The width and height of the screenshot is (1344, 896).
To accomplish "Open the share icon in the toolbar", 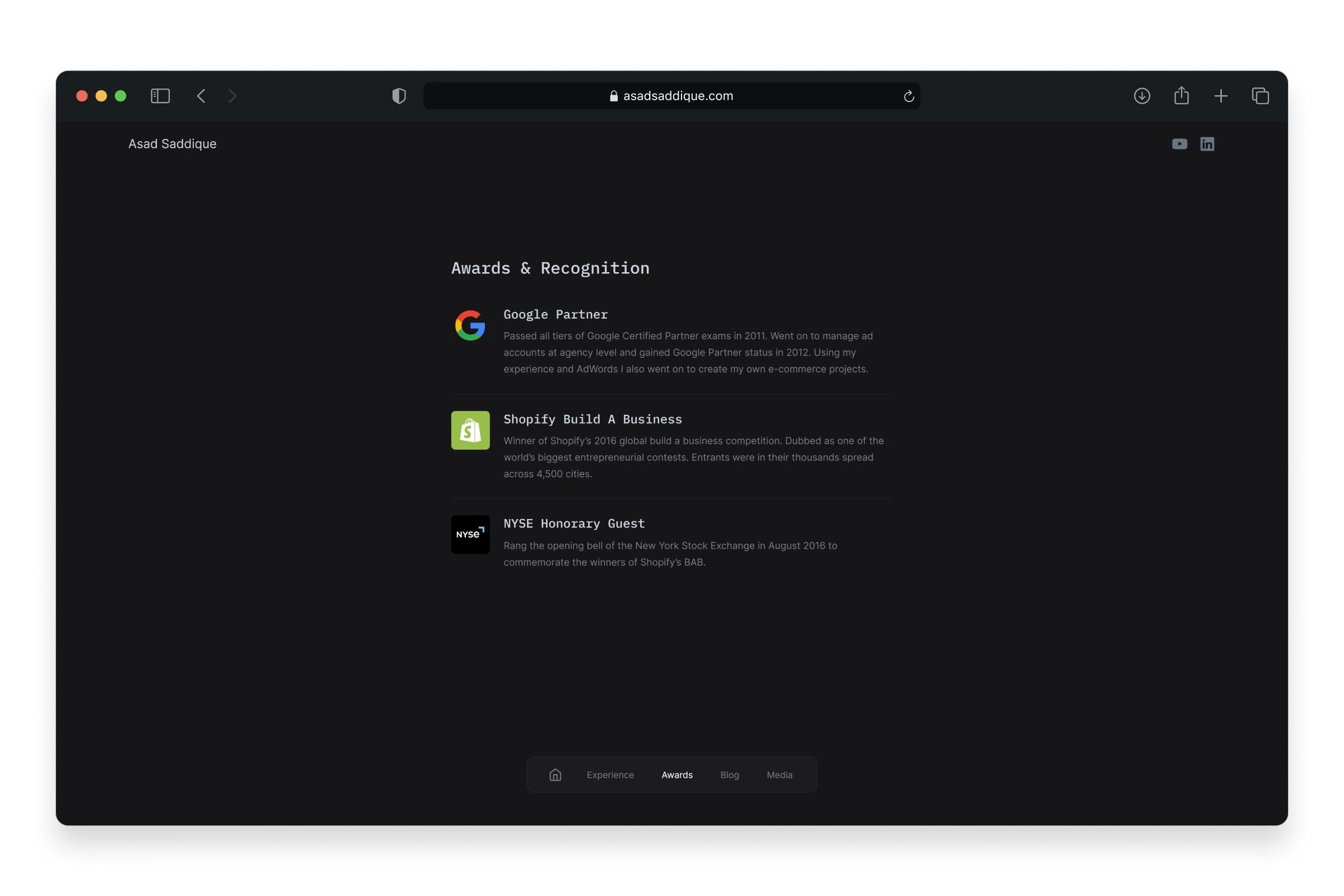I will coord(1181,95).
